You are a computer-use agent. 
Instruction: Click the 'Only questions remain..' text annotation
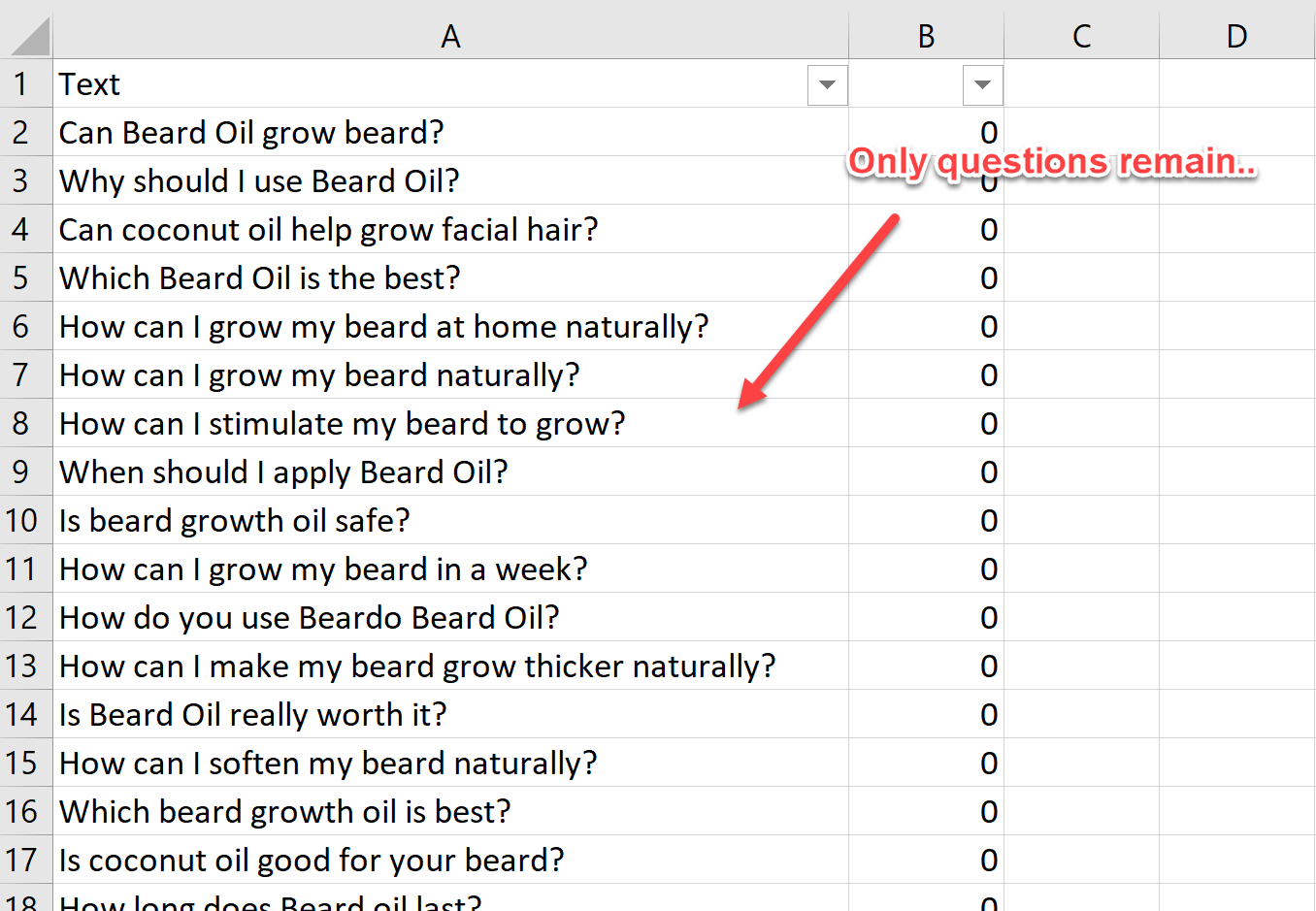(x=1053, y=162)
